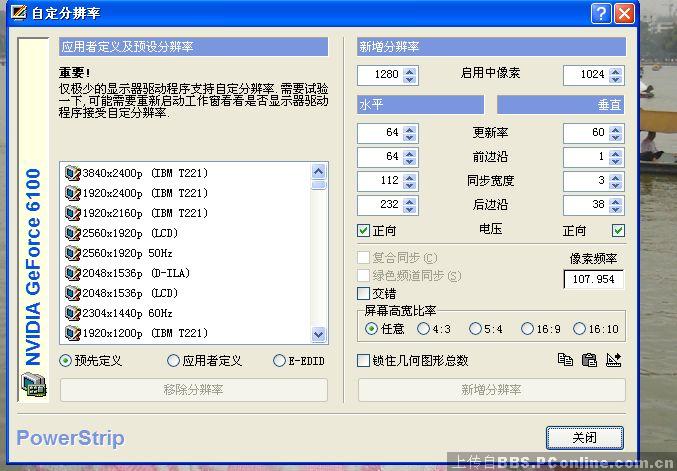Screen dimensions: 677x471
Task: Toggle the vertical 正向 polarity checkbox
Action: tap(618, 231)
